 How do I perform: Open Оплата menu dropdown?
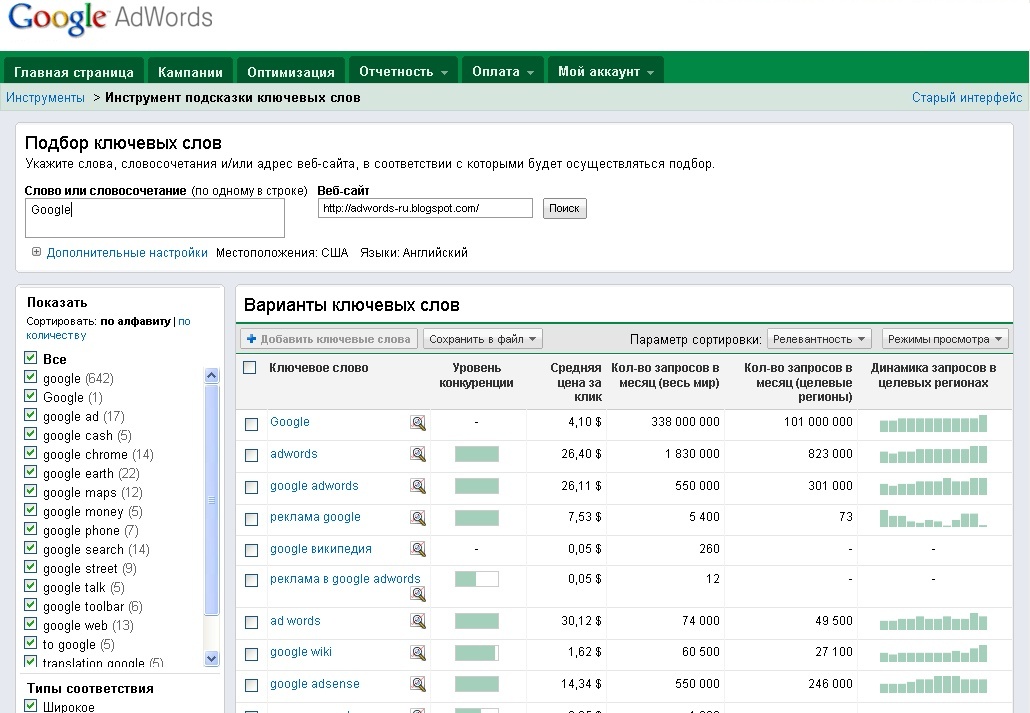pos(503,71)
